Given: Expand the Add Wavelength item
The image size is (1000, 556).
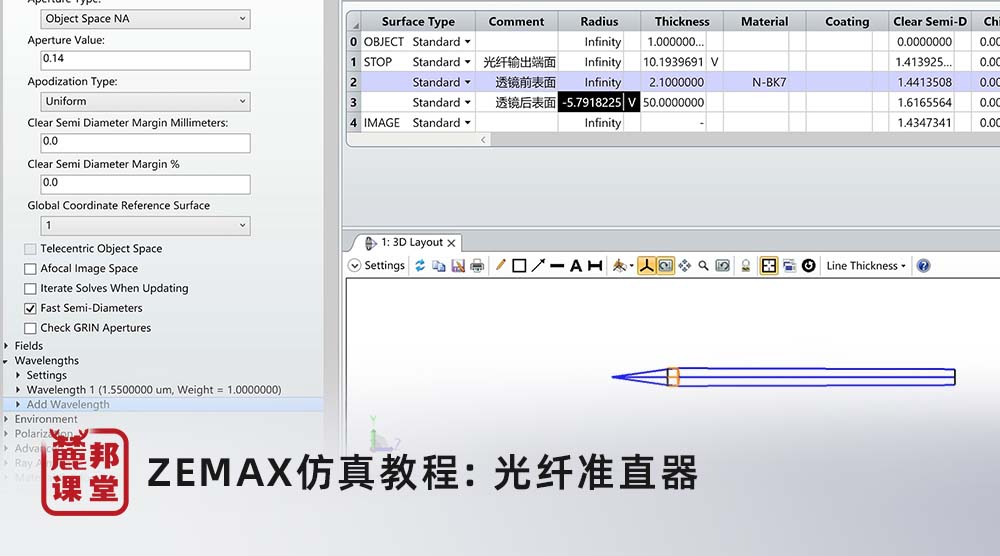Looking at the screenshot, I should pos(18,404).
